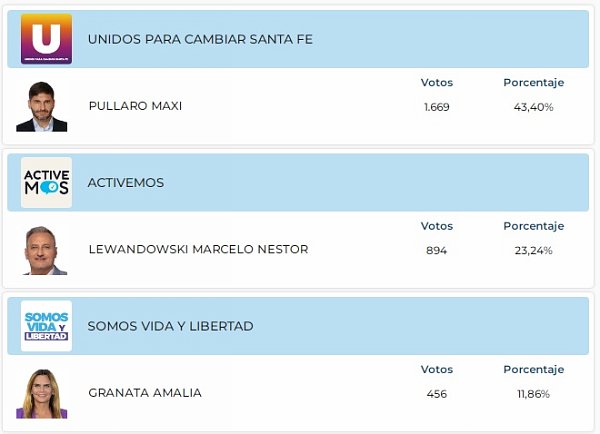Click the 11,86% percentage value
Screen dimensions: 600x434
point(534,394)
